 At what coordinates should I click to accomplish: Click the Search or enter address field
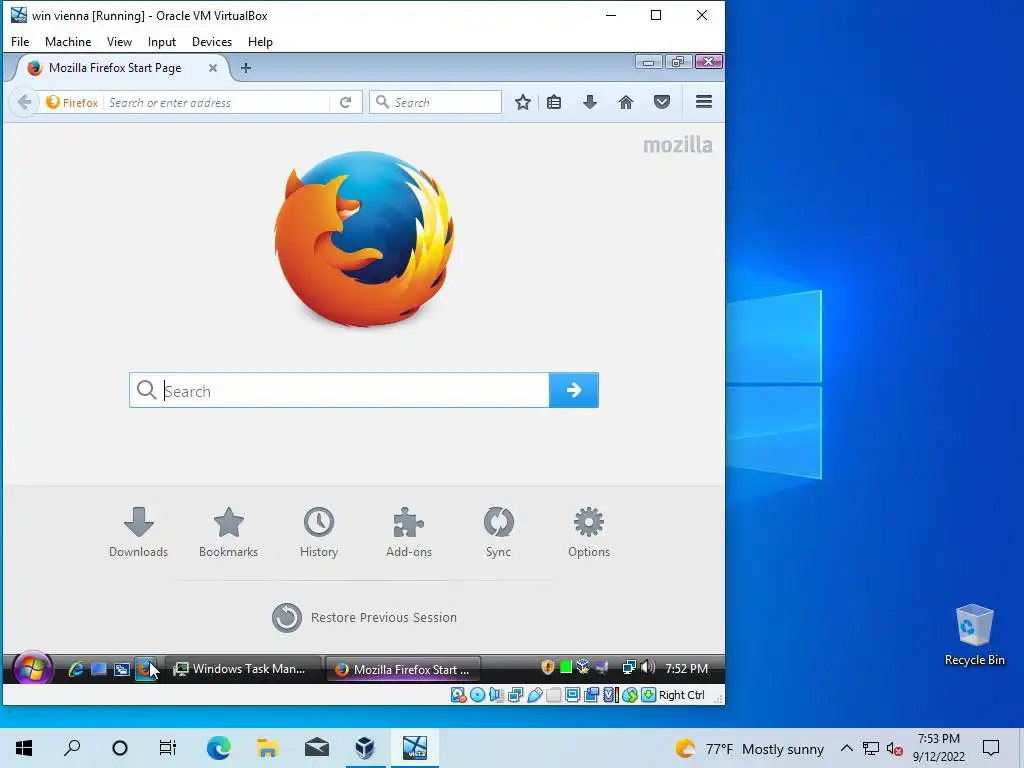[217, 103]
